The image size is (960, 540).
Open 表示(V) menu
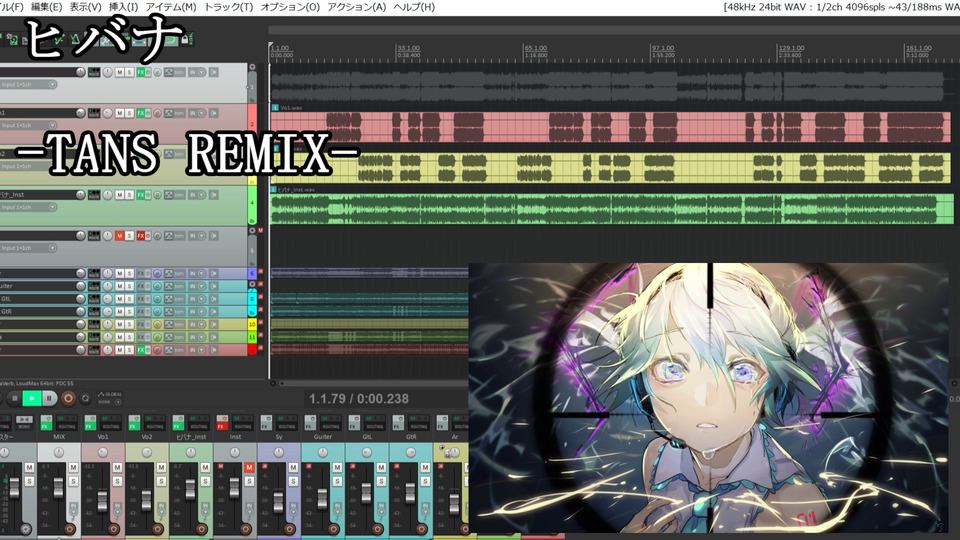click(x=85, y=7)
